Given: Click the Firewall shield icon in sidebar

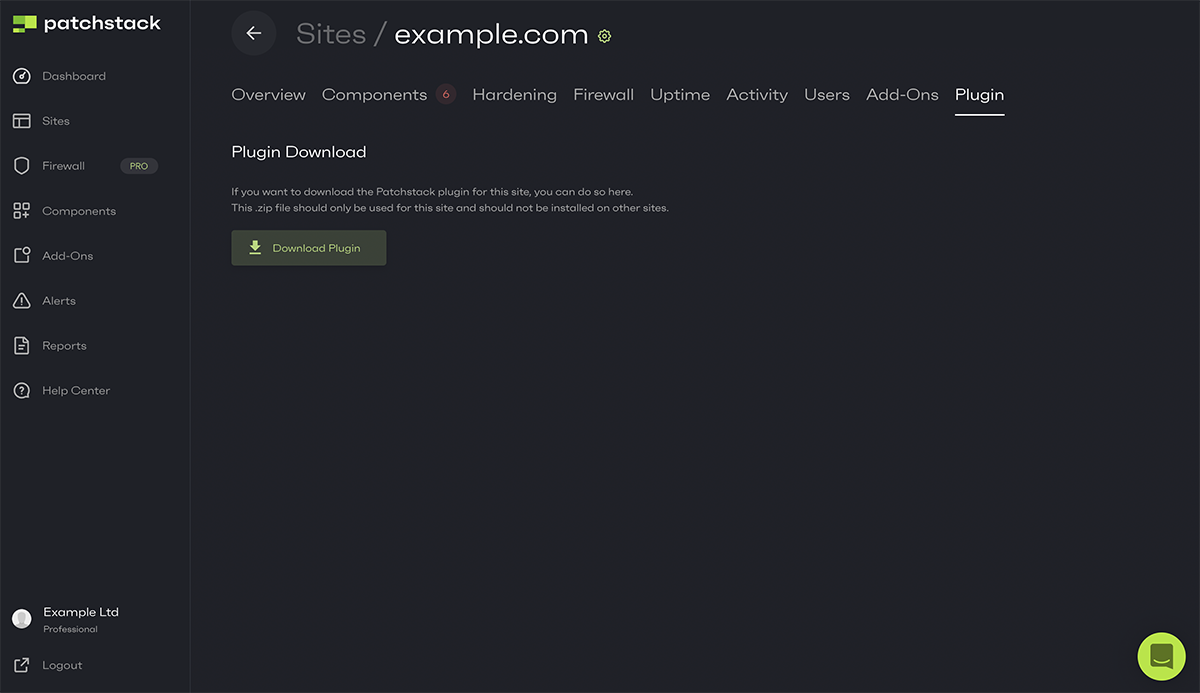Looking at the screenshot, I should [21, 166].
